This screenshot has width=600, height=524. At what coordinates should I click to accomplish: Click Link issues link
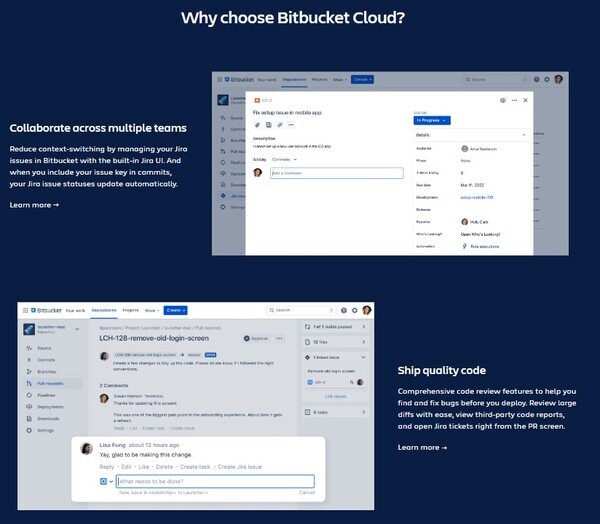336,397
